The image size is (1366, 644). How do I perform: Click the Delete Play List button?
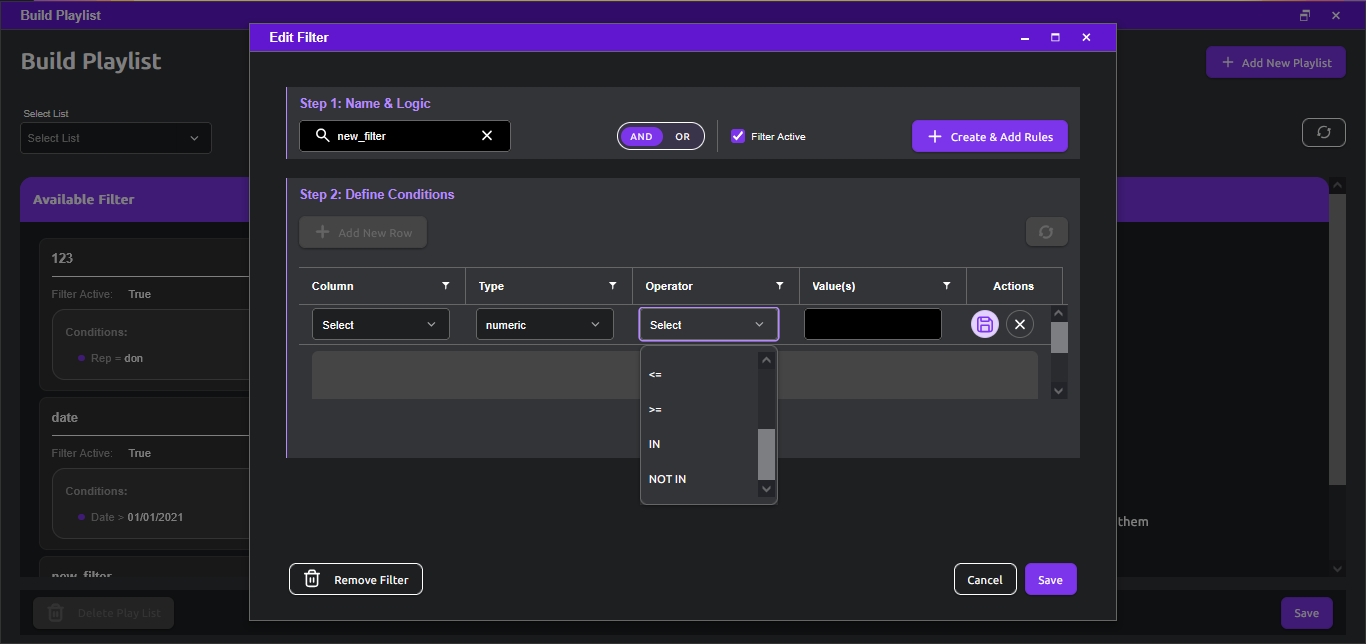pos(104,613)
